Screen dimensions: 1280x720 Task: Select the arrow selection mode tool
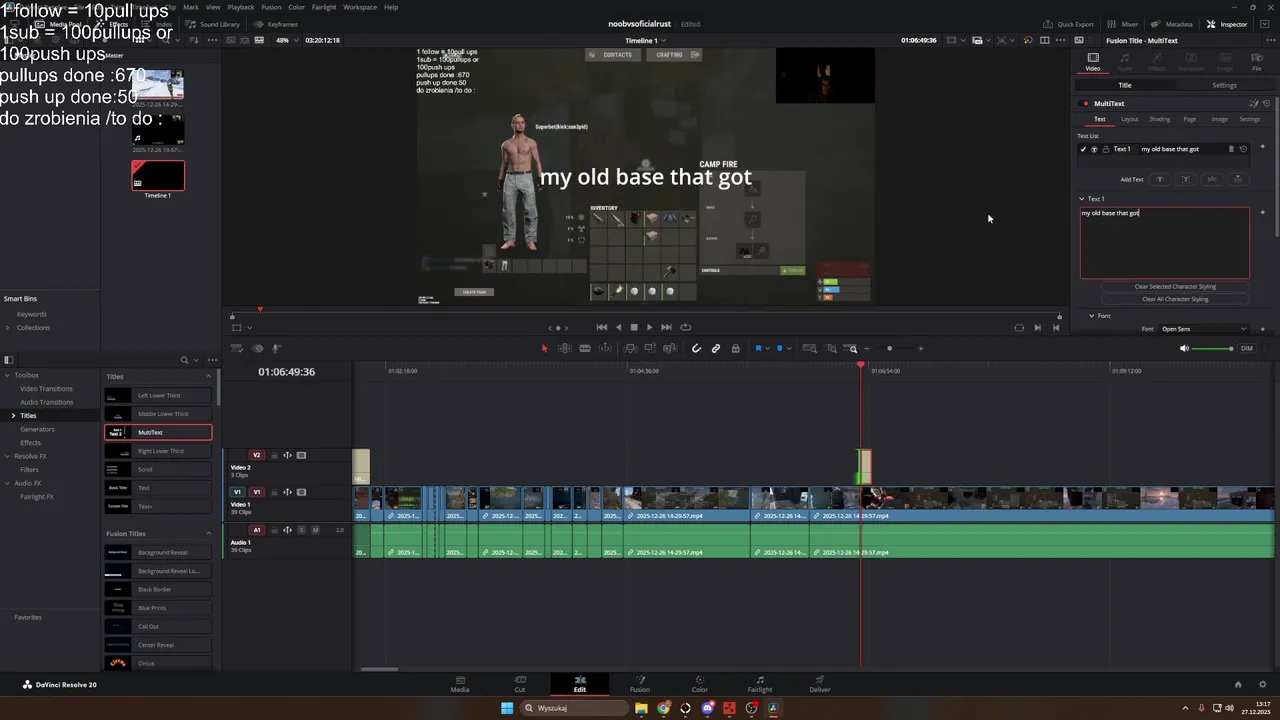(x=544, y=348)
